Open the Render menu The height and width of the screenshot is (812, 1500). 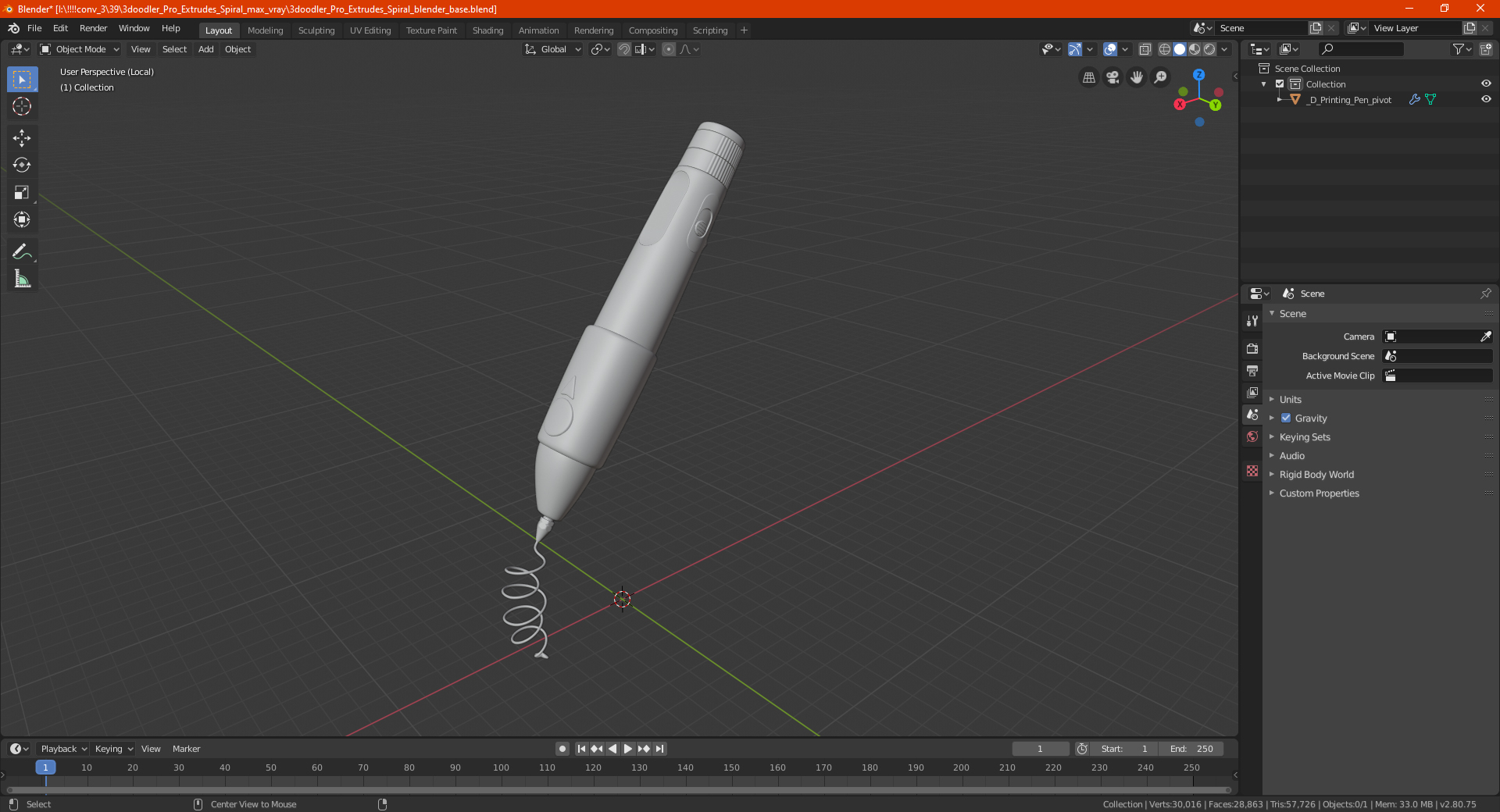(93, 28)
